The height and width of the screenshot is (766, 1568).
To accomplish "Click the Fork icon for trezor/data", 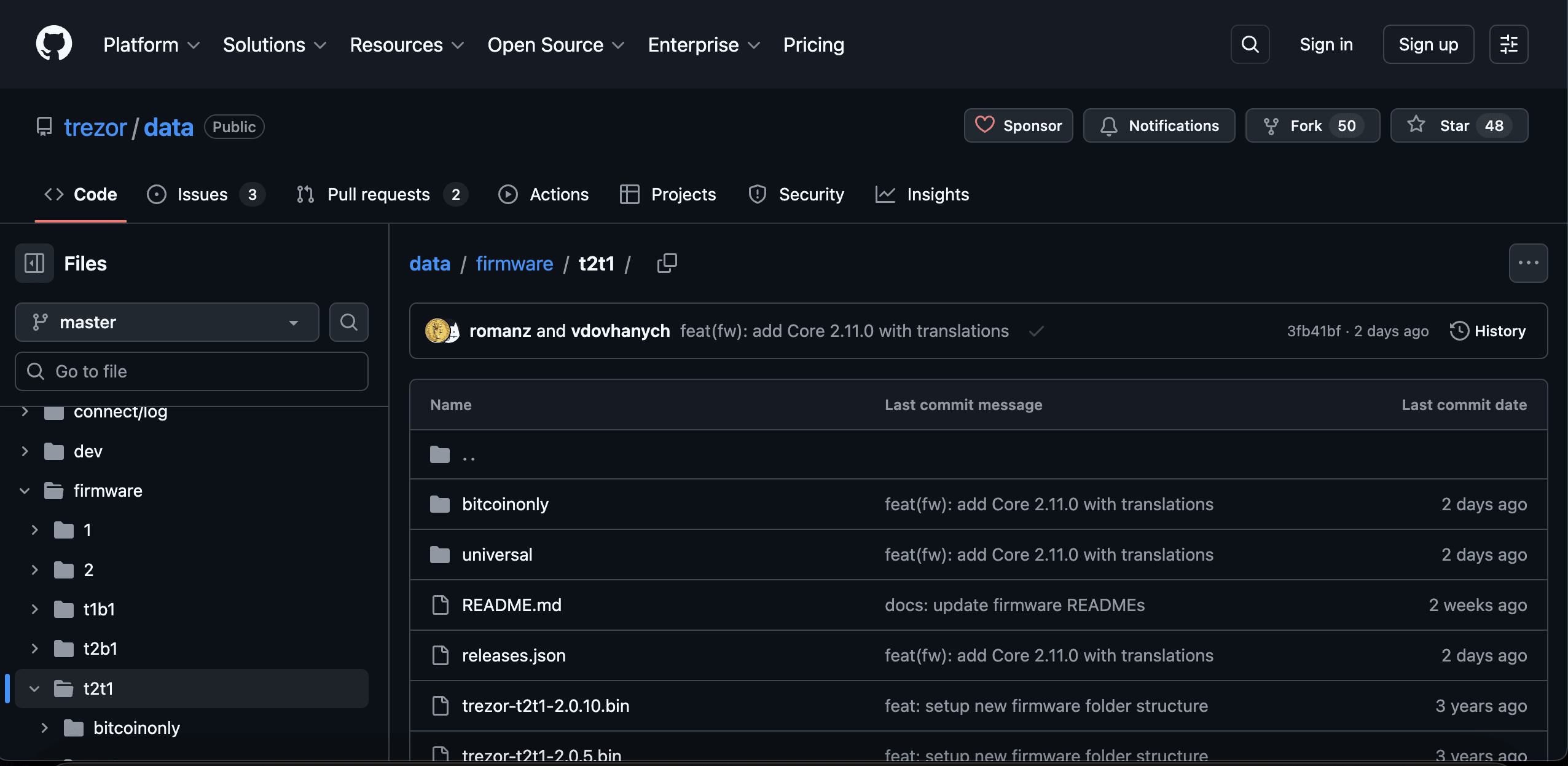I will [x=1272, y=125].
